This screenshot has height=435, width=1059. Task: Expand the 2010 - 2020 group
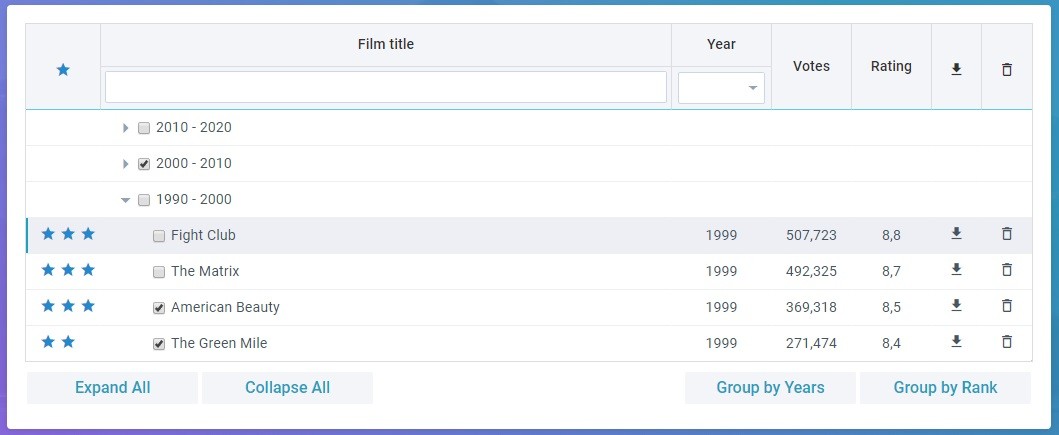(126, 128)
